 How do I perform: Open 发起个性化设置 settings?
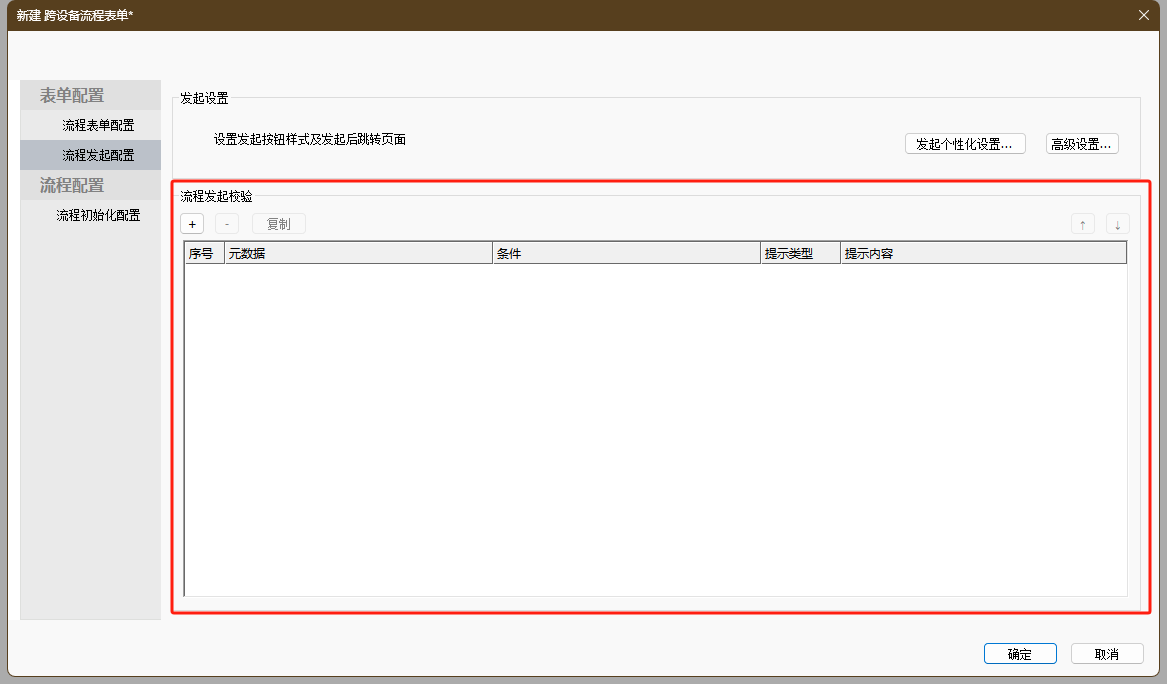point(965,144)
